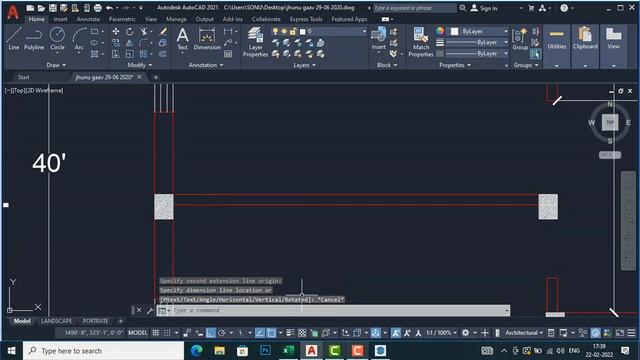Open Layer Properties manager
The image size is (640, 360).
coord(256,42)
